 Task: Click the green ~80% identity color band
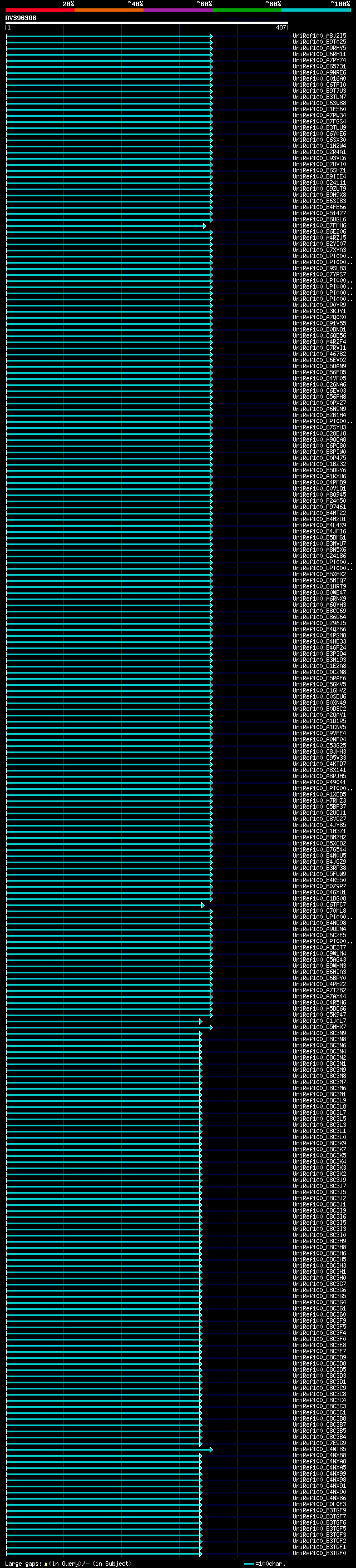247,10
